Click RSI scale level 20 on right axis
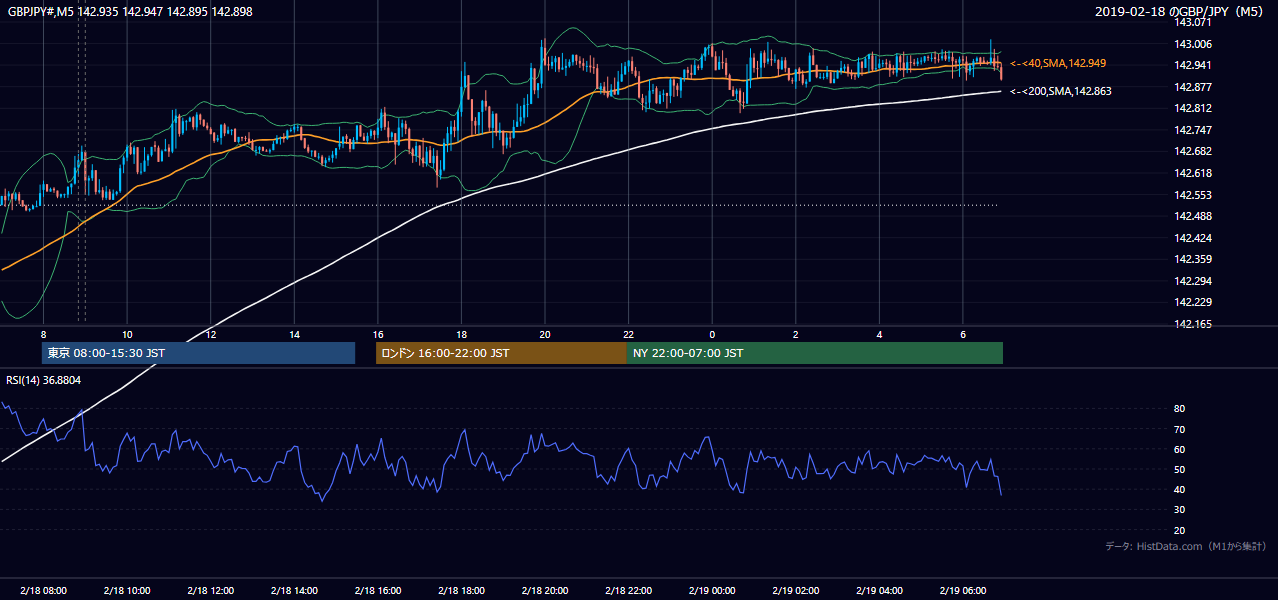 pyautogui.click(x=1179, y=530)
